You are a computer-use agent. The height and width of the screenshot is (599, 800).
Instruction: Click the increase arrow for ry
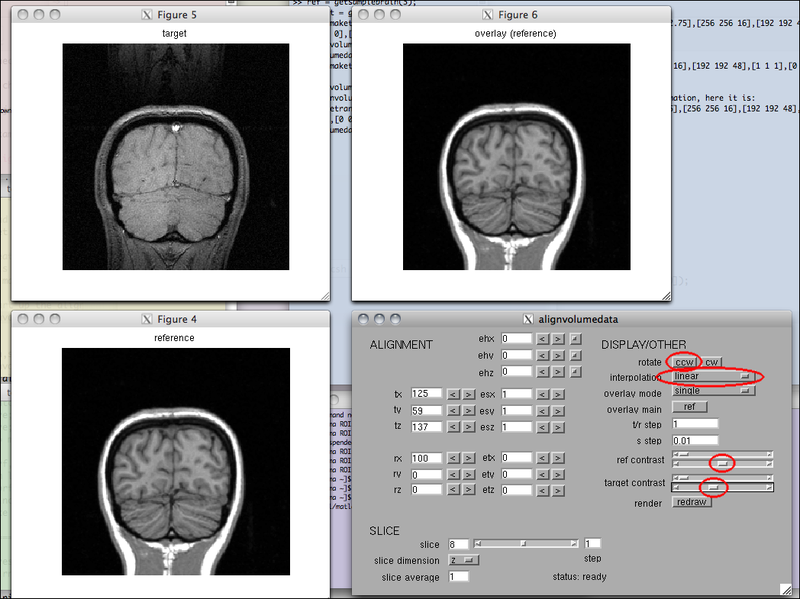[468, 474]
